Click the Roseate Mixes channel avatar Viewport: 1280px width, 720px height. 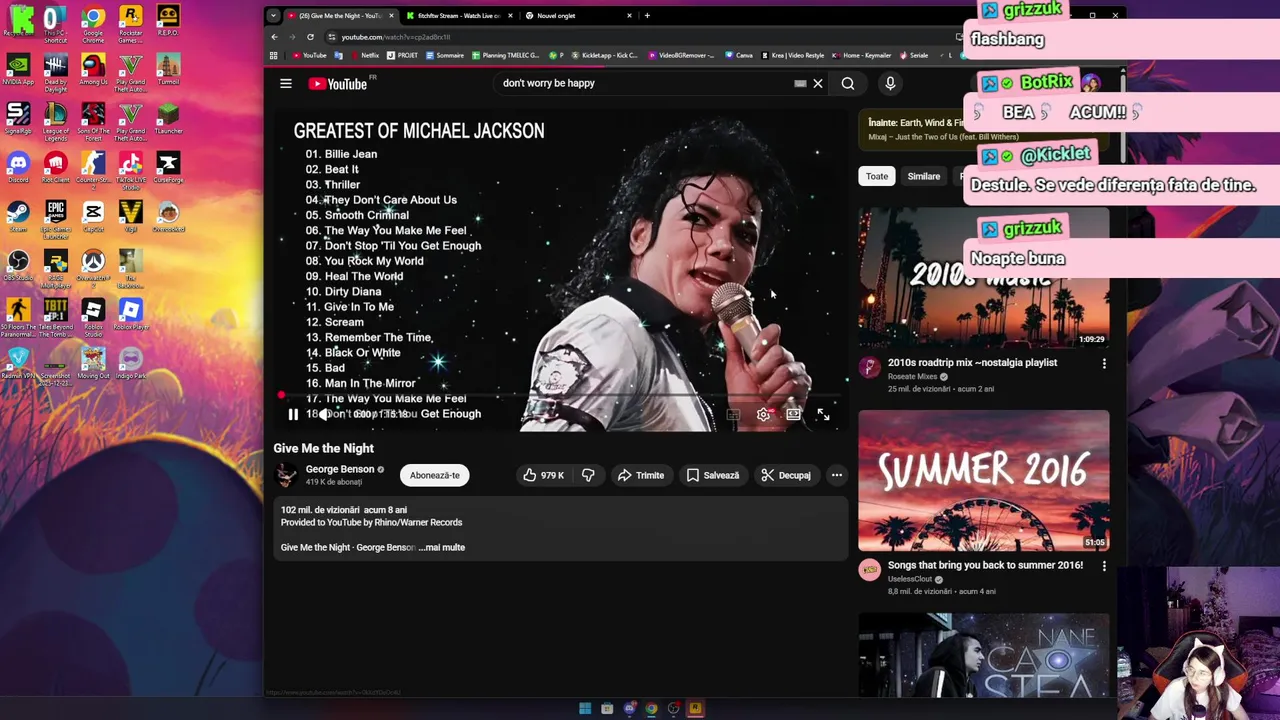[870, 368]
